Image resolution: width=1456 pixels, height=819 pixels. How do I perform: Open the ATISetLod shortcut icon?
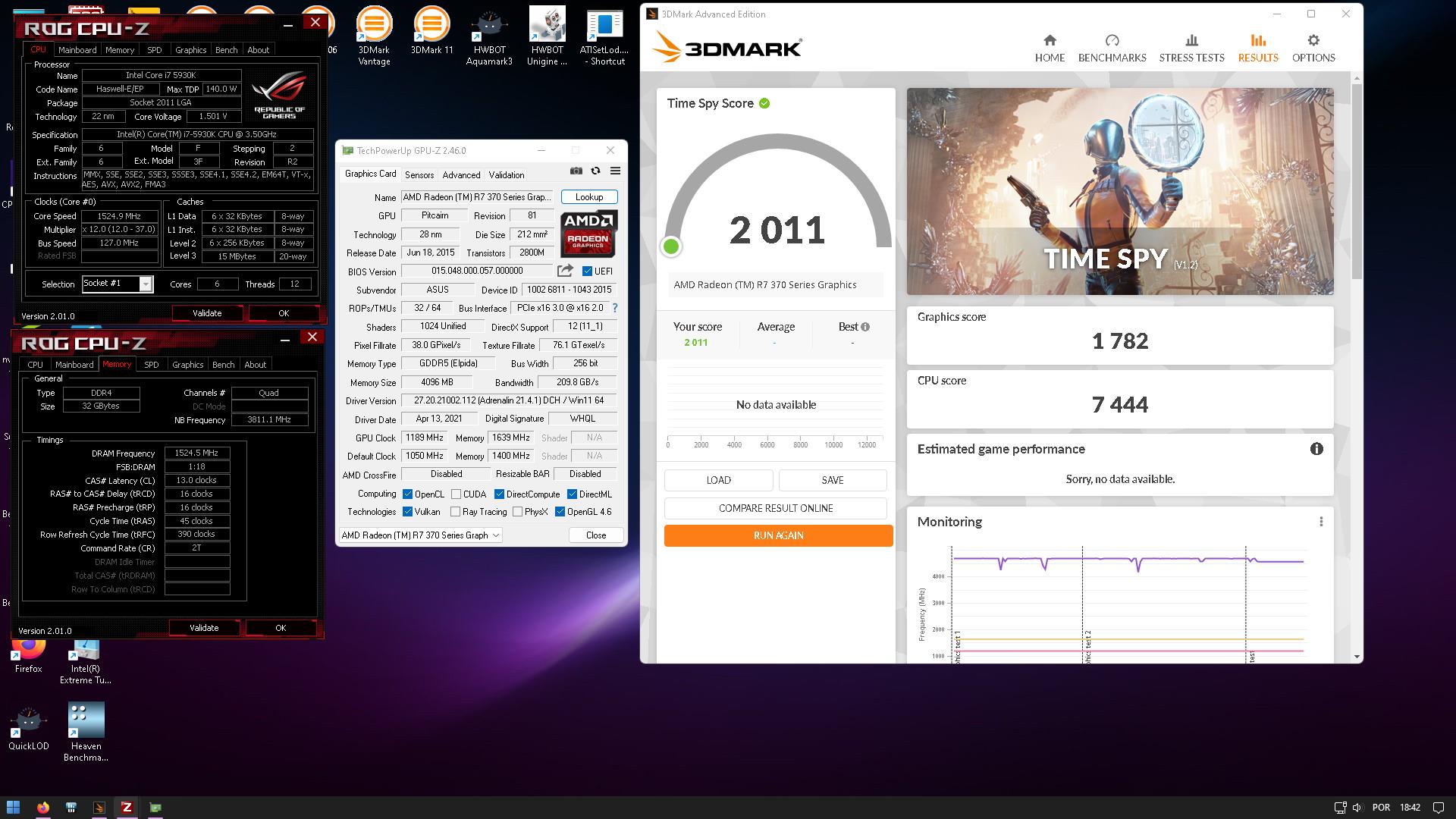604,36
